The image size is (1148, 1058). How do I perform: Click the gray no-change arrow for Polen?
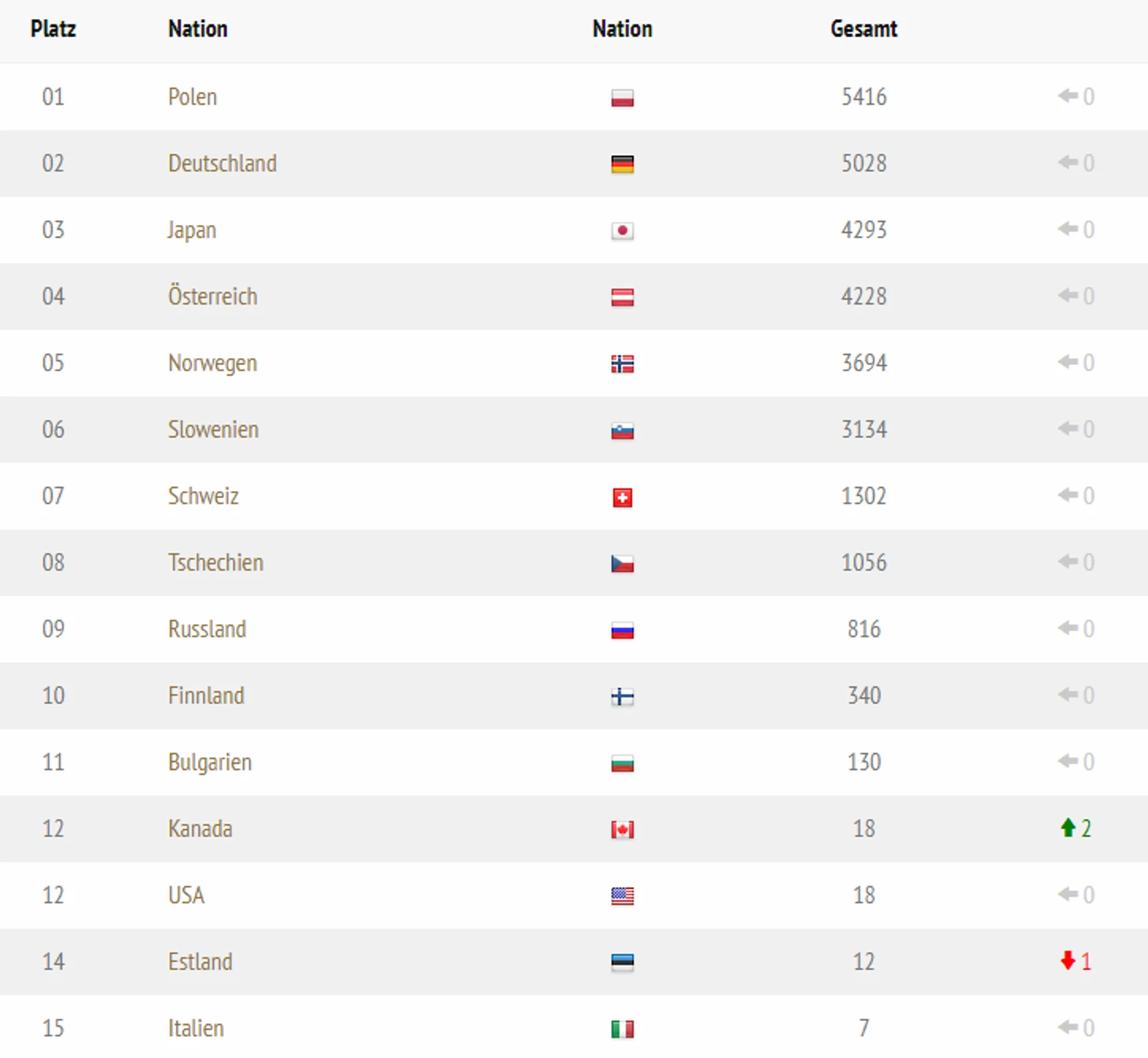1067,96
